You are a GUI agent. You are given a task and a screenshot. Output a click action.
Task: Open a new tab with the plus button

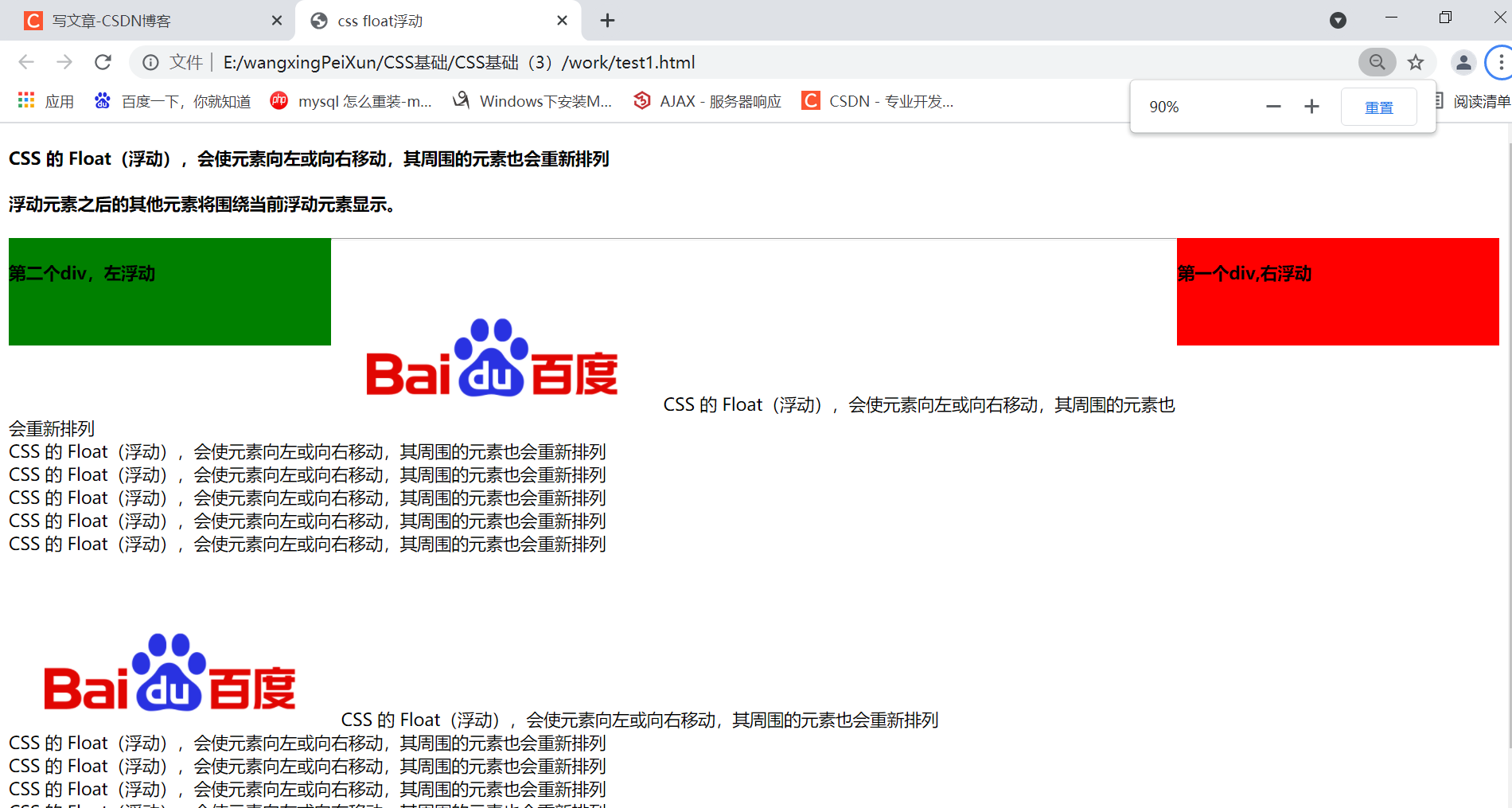point(607,21)
